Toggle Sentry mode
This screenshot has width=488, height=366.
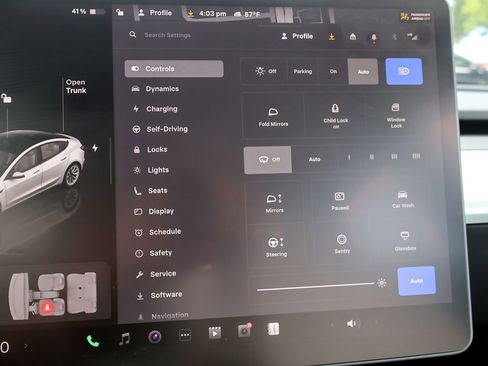pos(342,244)
